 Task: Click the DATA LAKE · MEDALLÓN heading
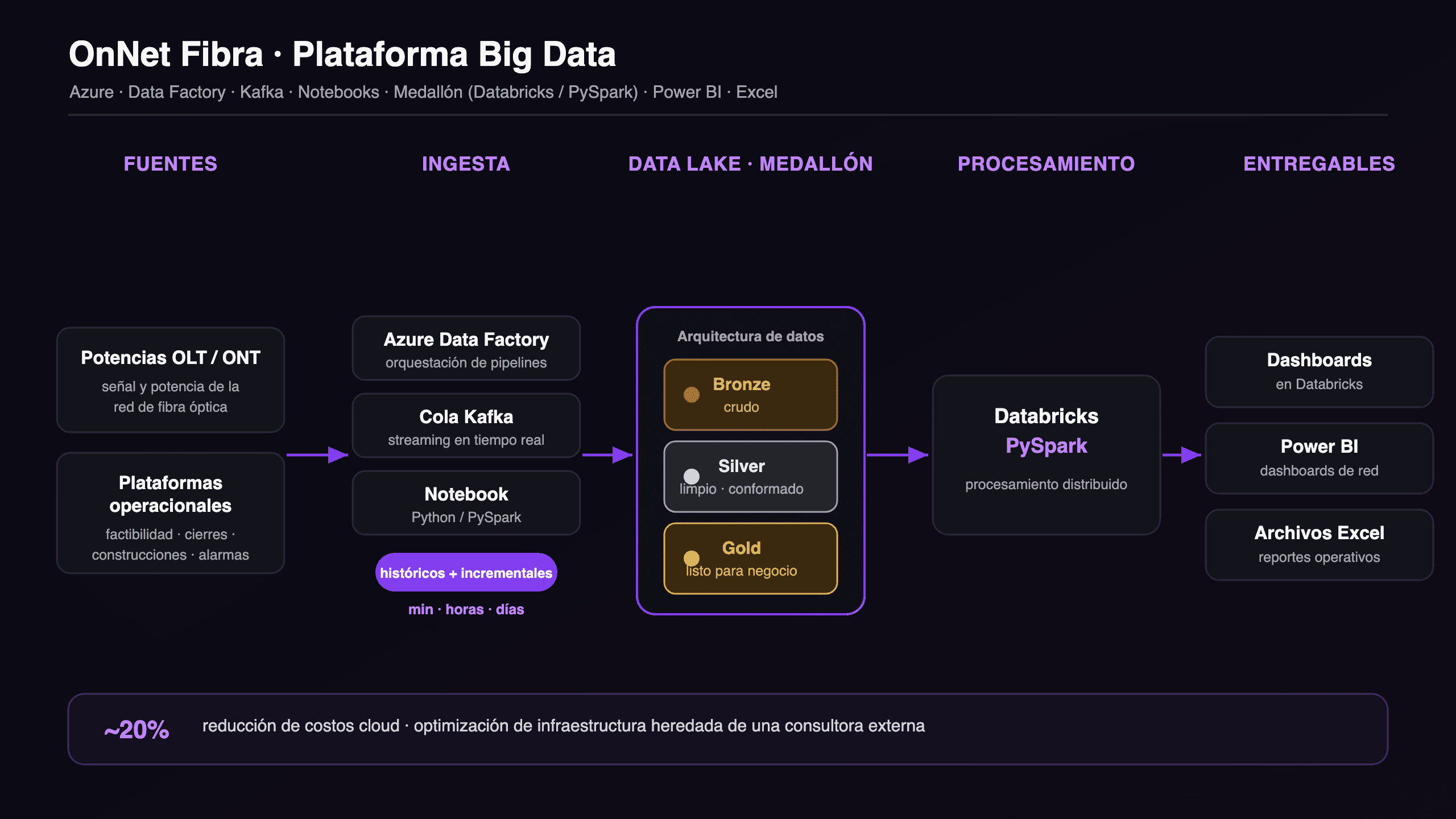coord(751,163)
